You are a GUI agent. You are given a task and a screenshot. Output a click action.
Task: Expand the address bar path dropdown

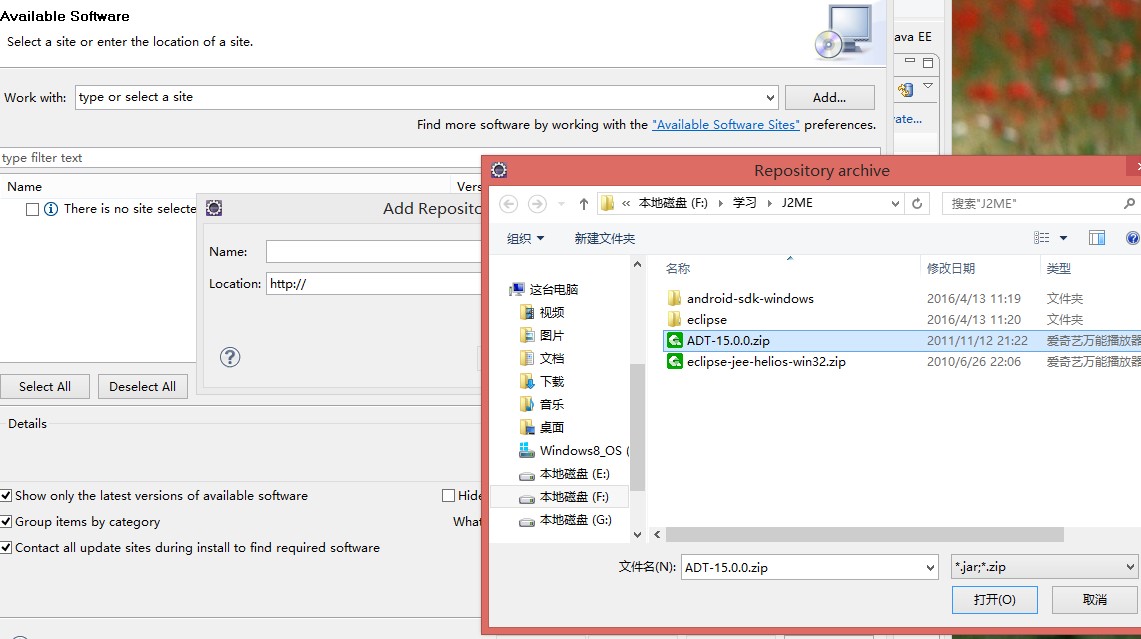click(895, 204)
